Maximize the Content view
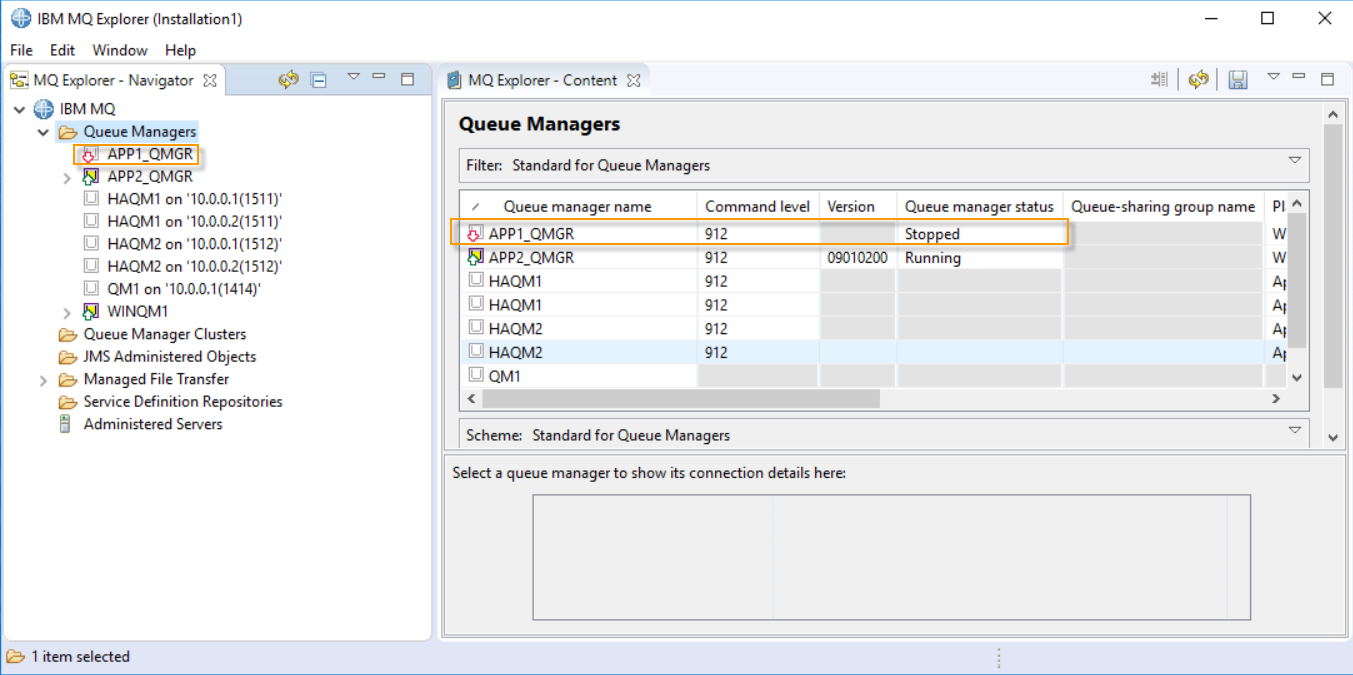This screenshot has height=675, width=1353. 1327,79
